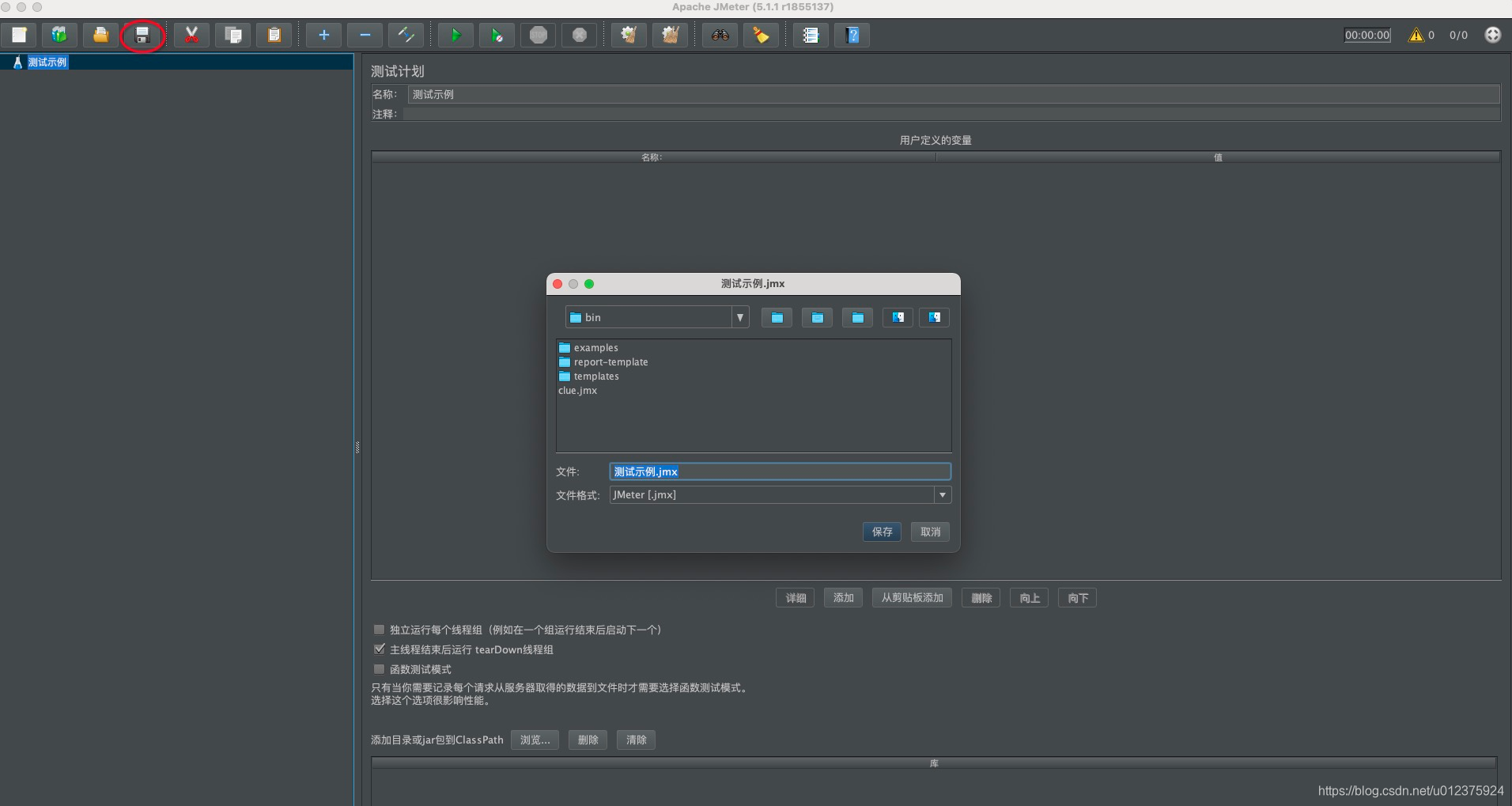This screenshot has width=1512, height=806.
Task: Click 浏览... ClassPath button
Action: 535,740
